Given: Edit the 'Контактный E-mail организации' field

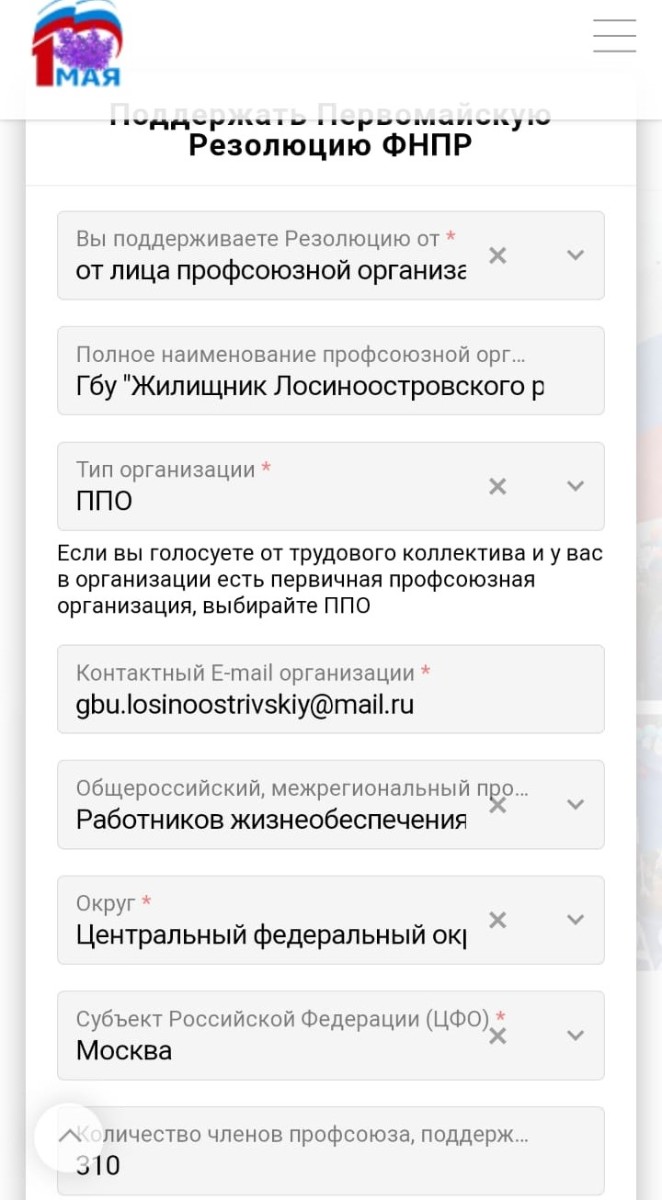Looking at the screenshot, I should coord(331,689).
